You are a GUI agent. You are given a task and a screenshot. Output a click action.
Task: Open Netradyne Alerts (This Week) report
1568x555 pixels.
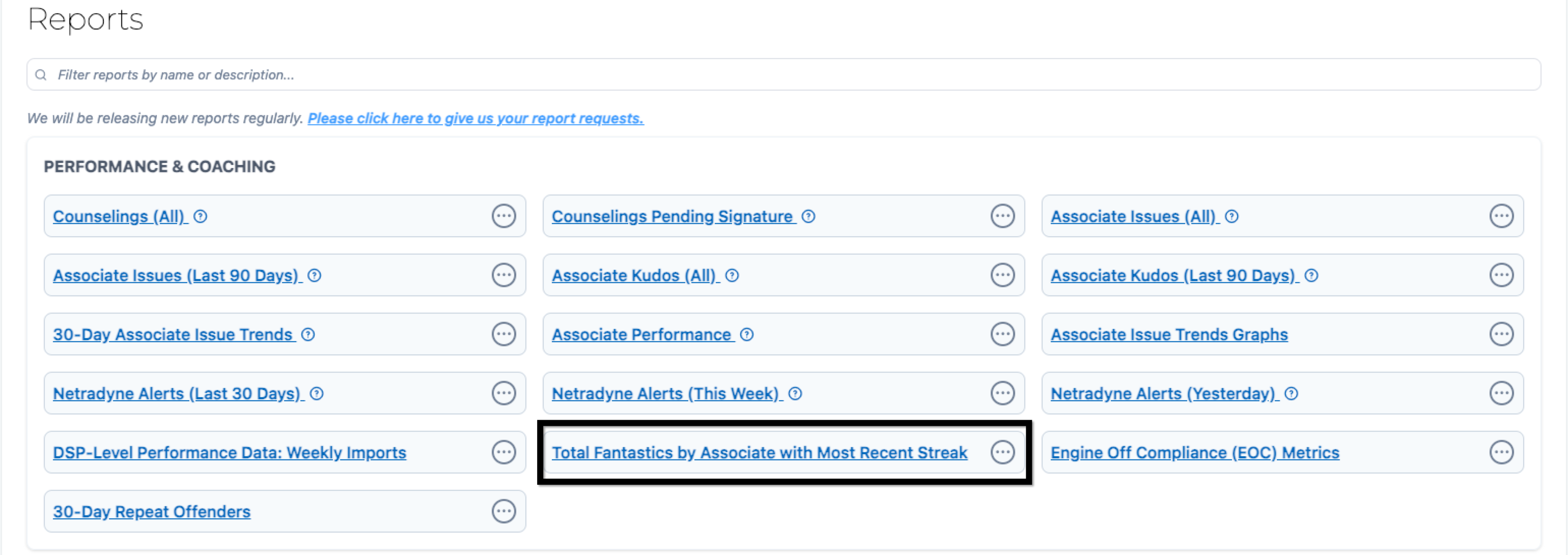tap(665, 394)
